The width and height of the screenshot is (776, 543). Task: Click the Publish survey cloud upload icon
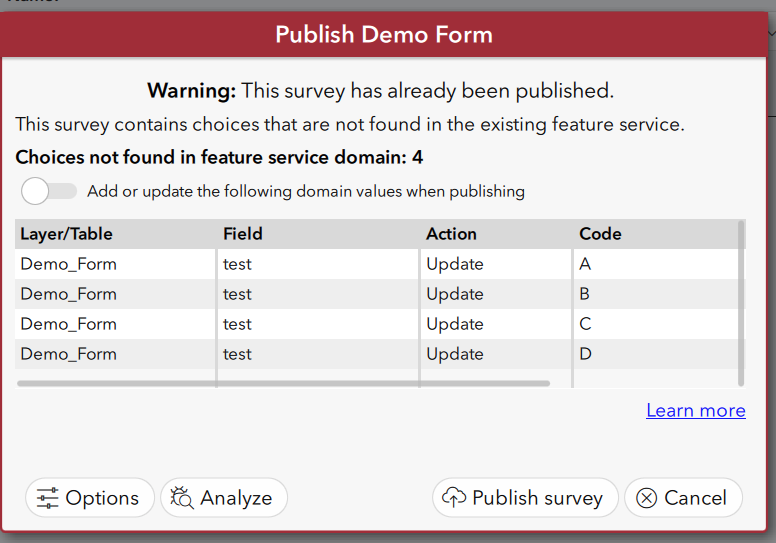click(x=454, y=498)
